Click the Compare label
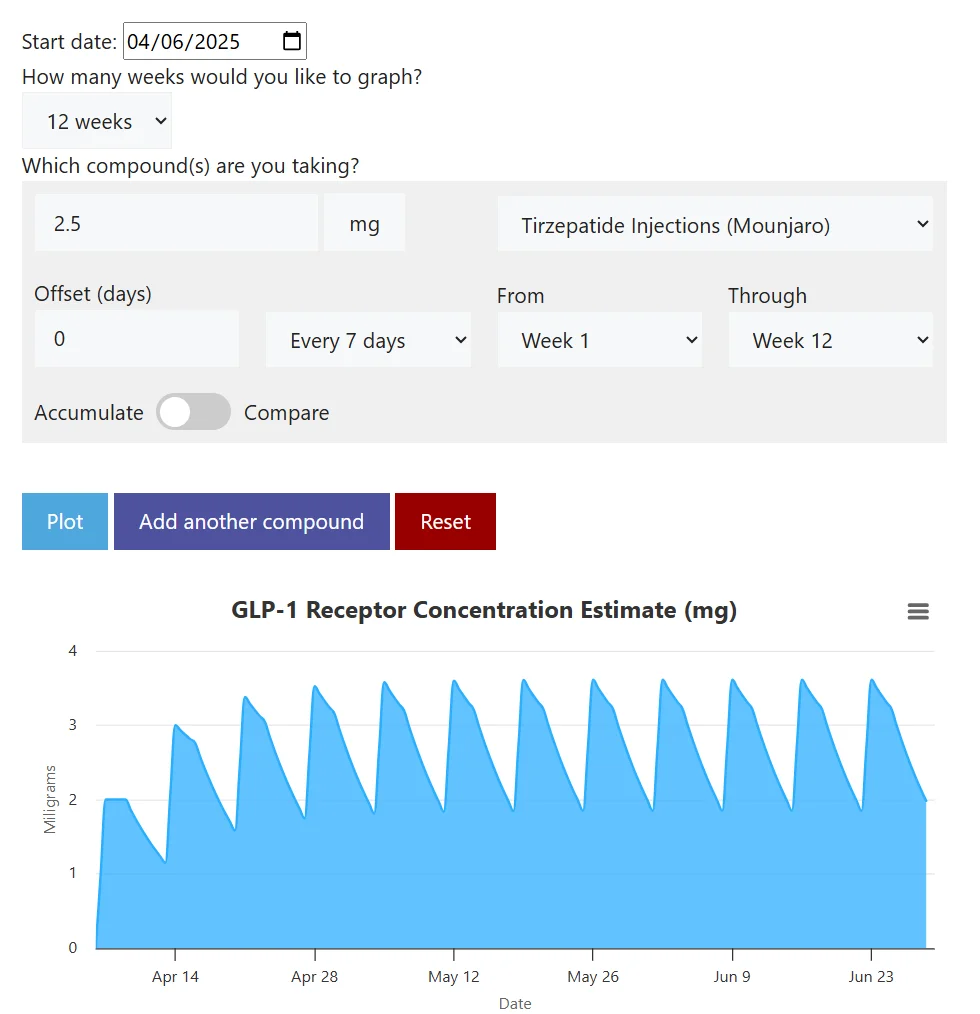980x1014 pixels. pyautogui.click(x=287, y=413)
